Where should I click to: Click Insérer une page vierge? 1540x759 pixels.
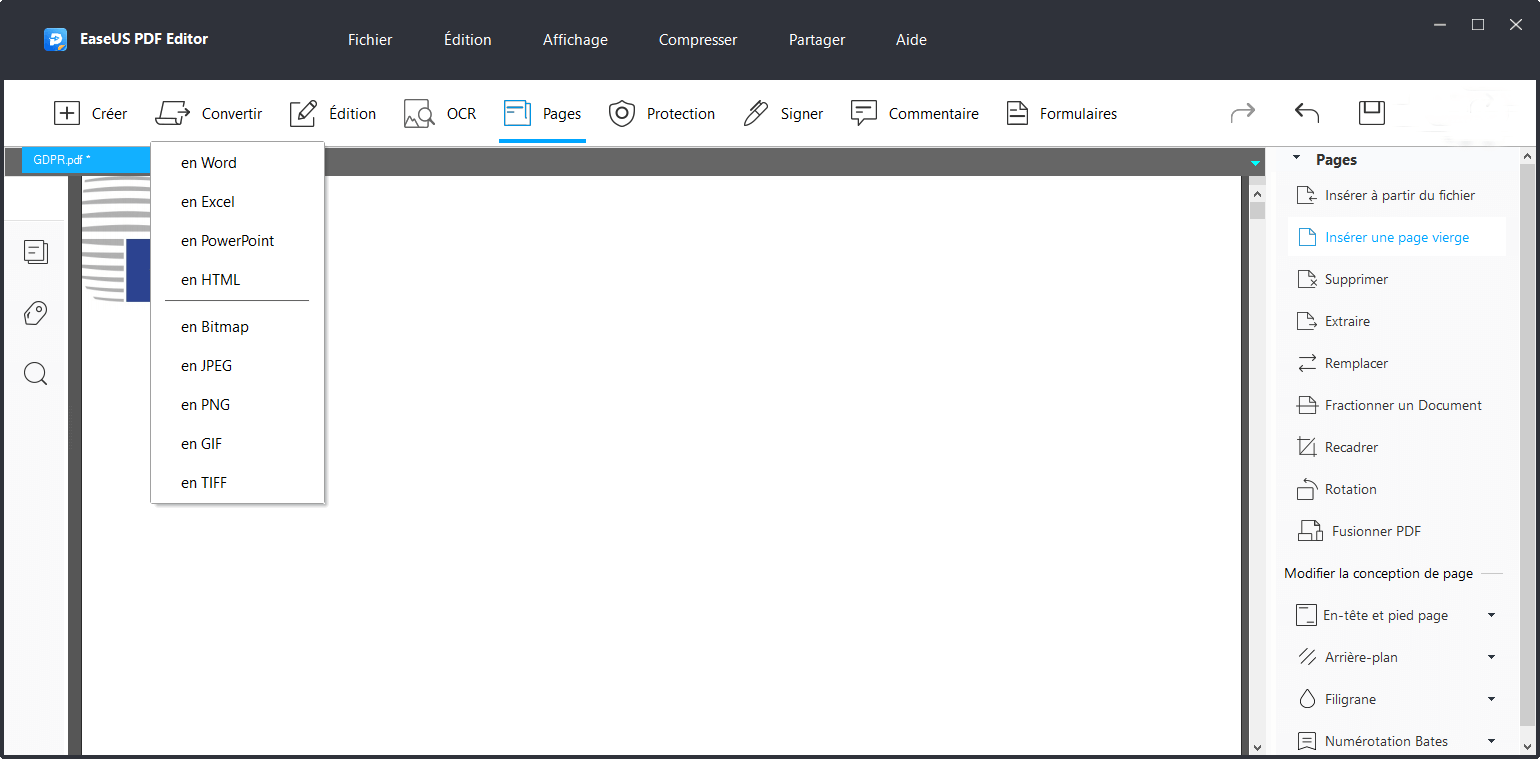point(1396,237)
